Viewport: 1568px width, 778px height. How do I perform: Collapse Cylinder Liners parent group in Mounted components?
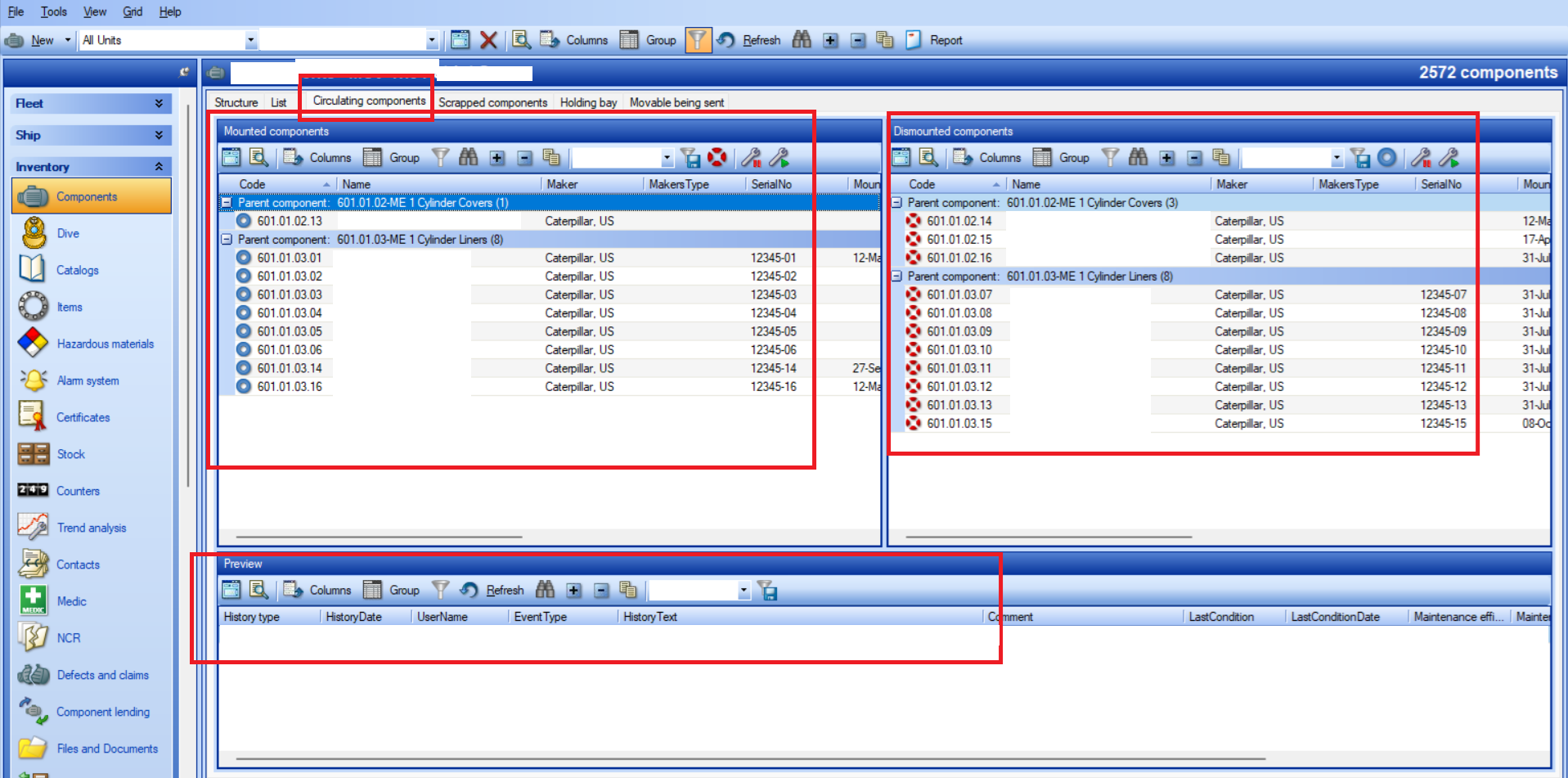pyautogui.click(x=227, y=240)
